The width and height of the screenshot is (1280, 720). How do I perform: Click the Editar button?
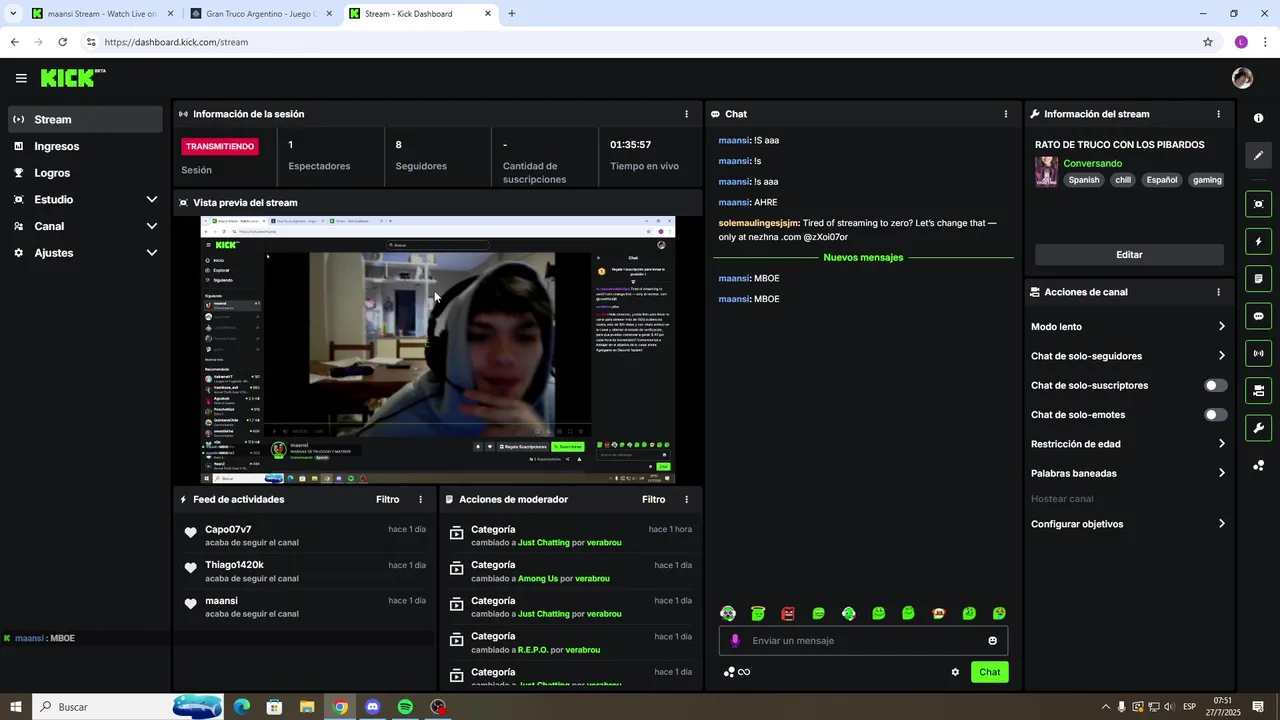click(x=1129, y=255)
